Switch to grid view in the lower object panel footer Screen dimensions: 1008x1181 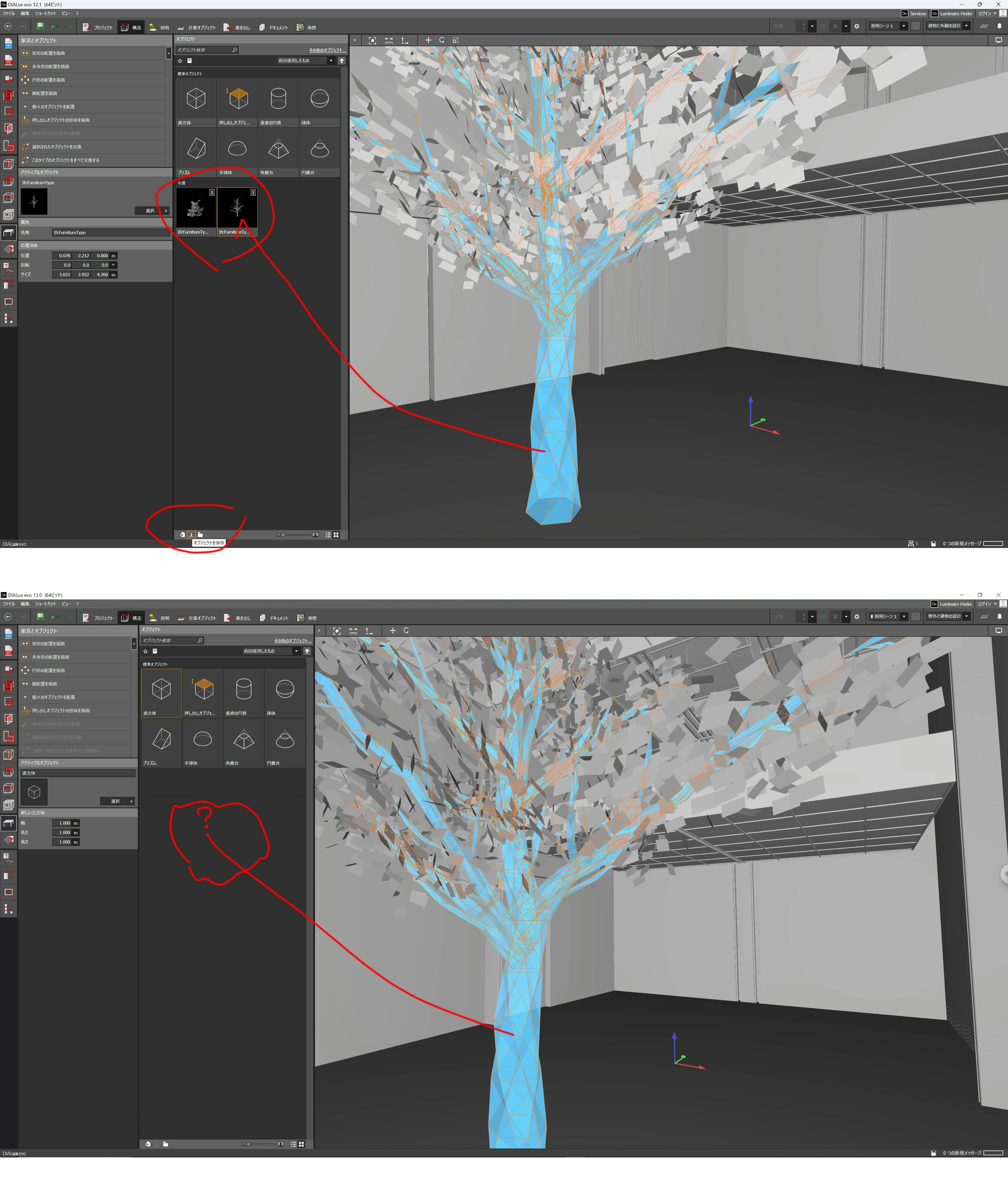coord(302,1144)
